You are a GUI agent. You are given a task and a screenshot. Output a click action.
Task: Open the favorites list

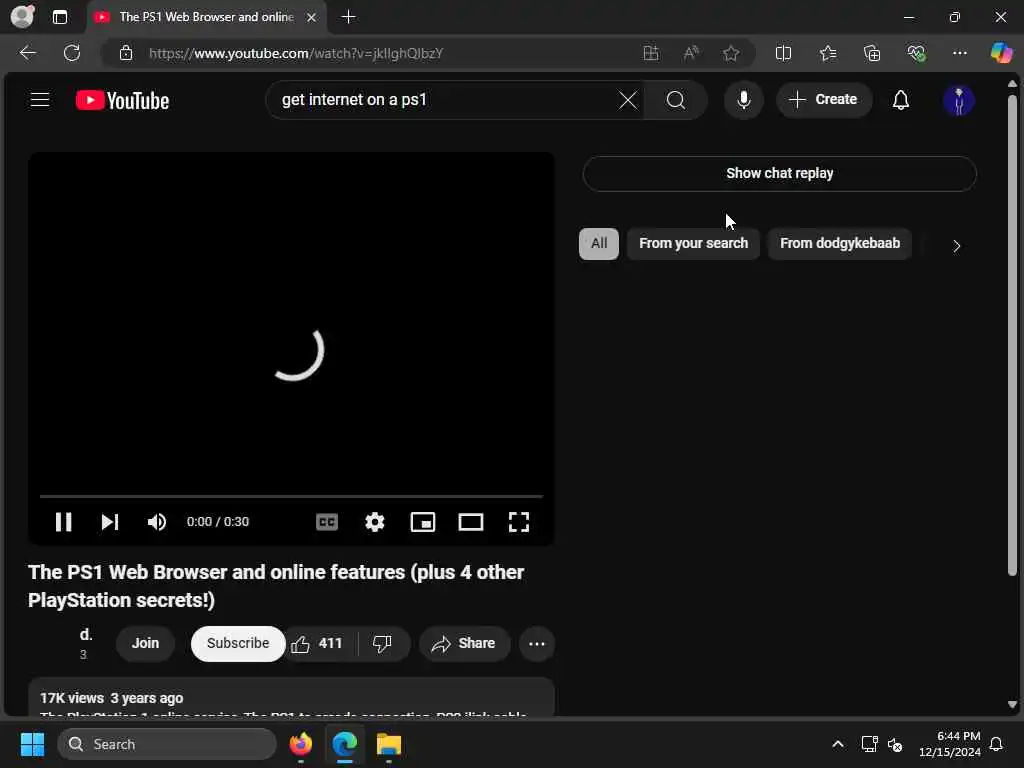828,53
